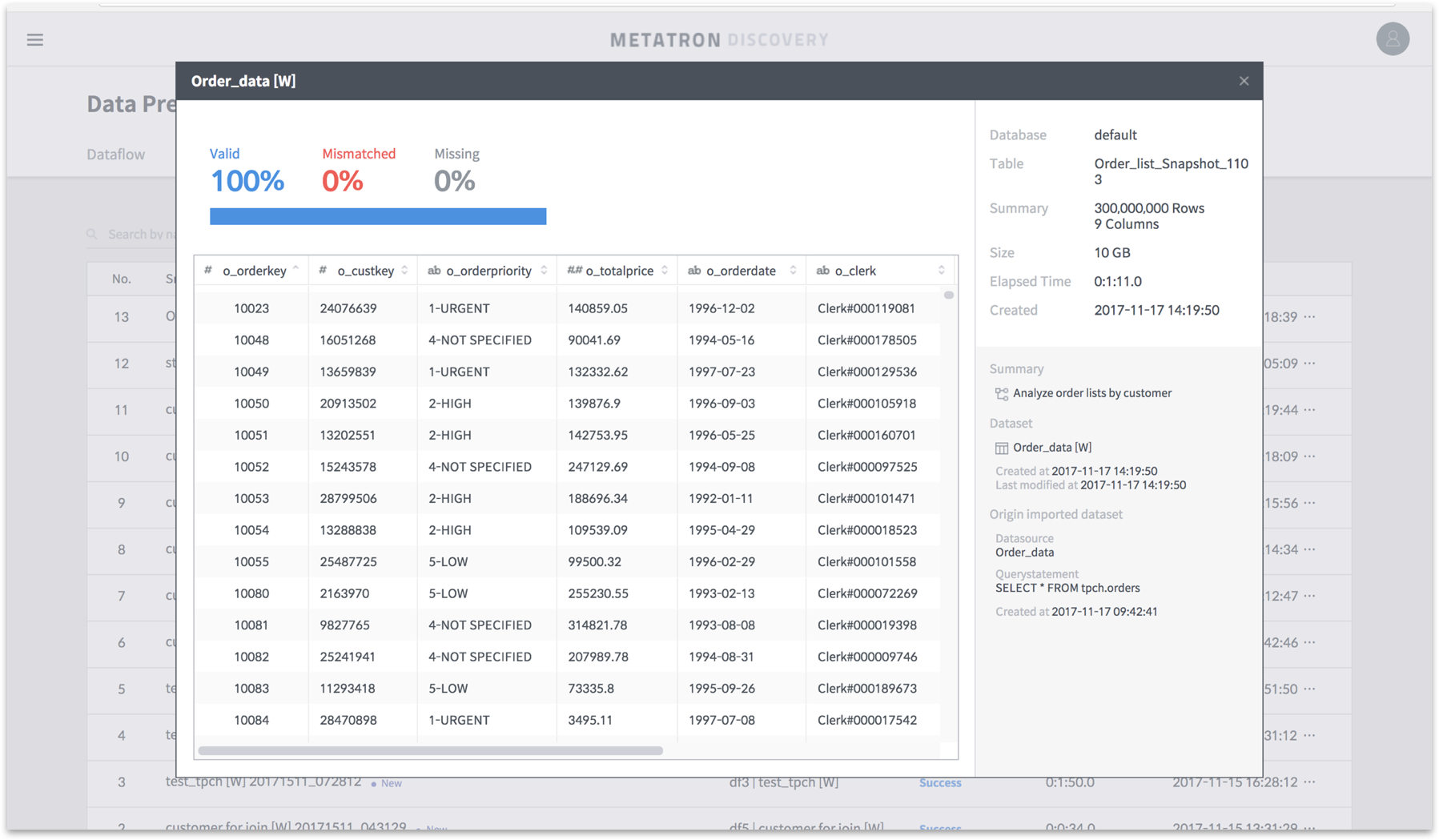
Task: Select the cell with orderkey 10023
Action: point(251,308)
